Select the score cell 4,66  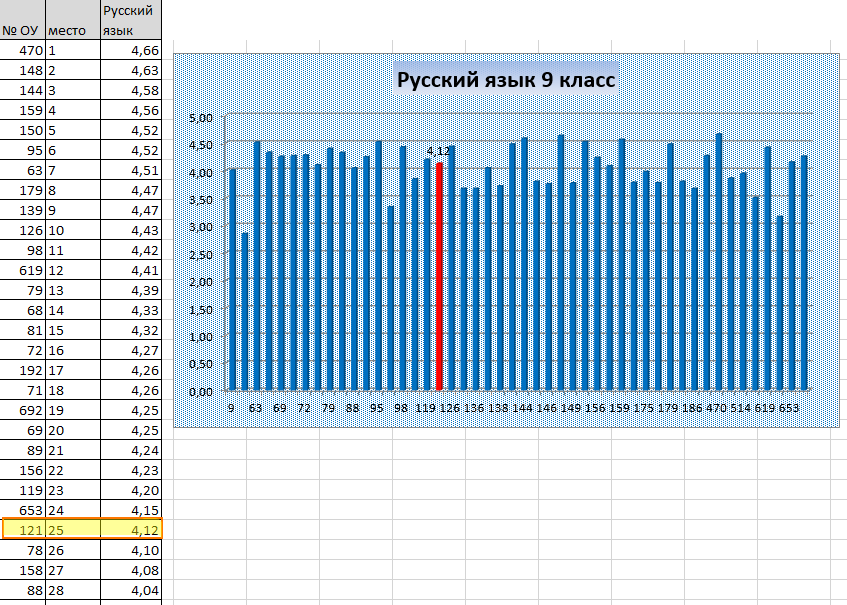pos(131,50)
